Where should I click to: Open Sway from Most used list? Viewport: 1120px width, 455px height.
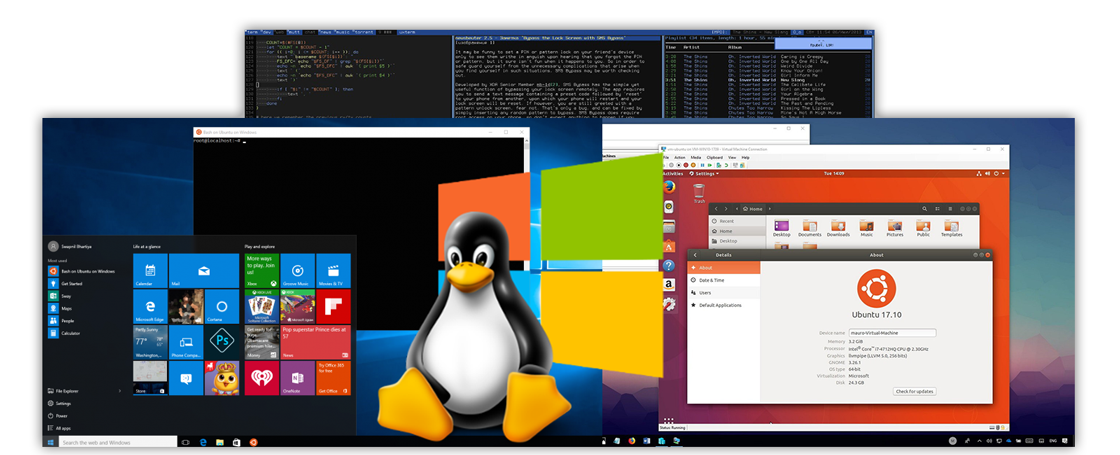tap(60, 296)
